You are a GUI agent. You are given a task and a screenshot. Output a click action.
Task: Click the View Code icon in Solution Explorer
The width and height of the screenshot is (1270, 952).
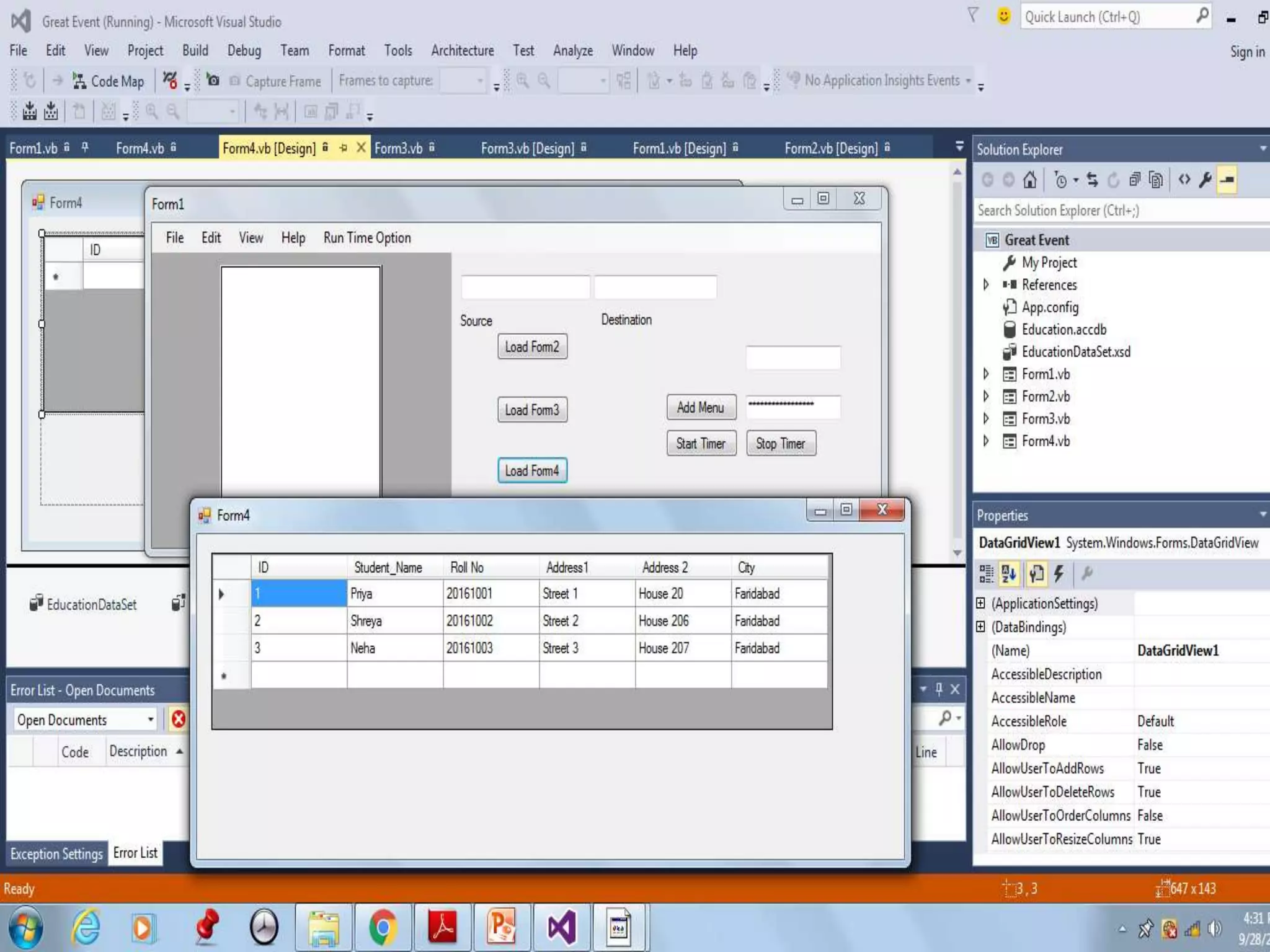(1184, 180)
